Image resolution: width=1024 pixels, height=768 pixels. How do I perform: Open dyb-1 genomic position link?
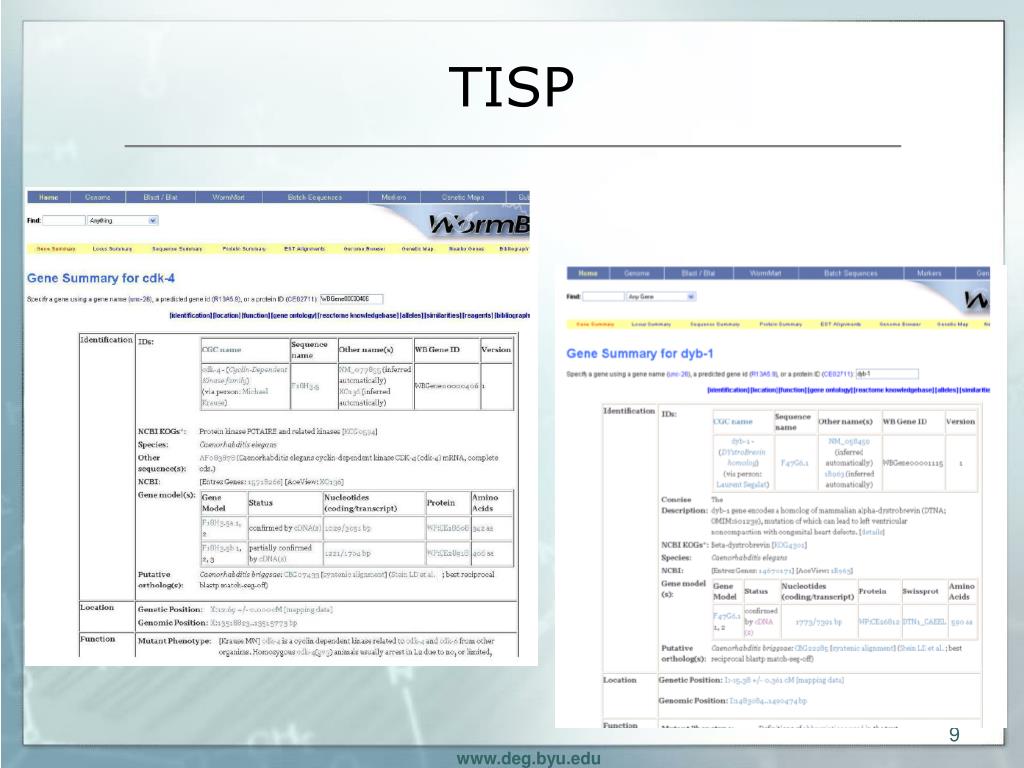pyautogui.click(x=768, y=701)
